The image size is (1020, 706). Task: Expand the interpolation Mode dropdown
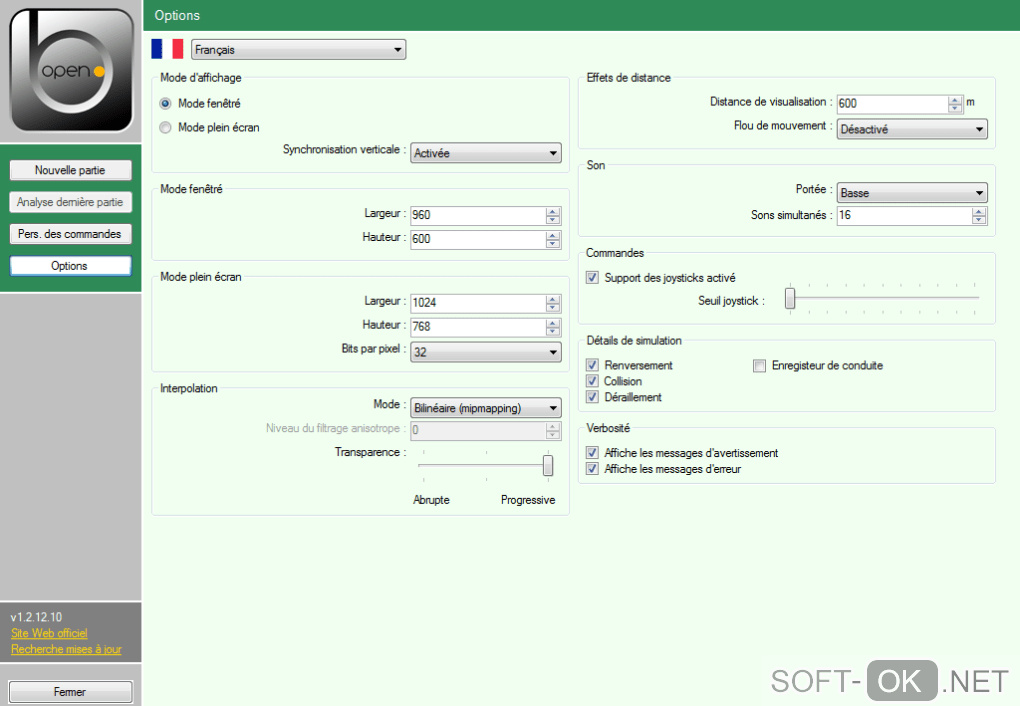tap(485, 407)
